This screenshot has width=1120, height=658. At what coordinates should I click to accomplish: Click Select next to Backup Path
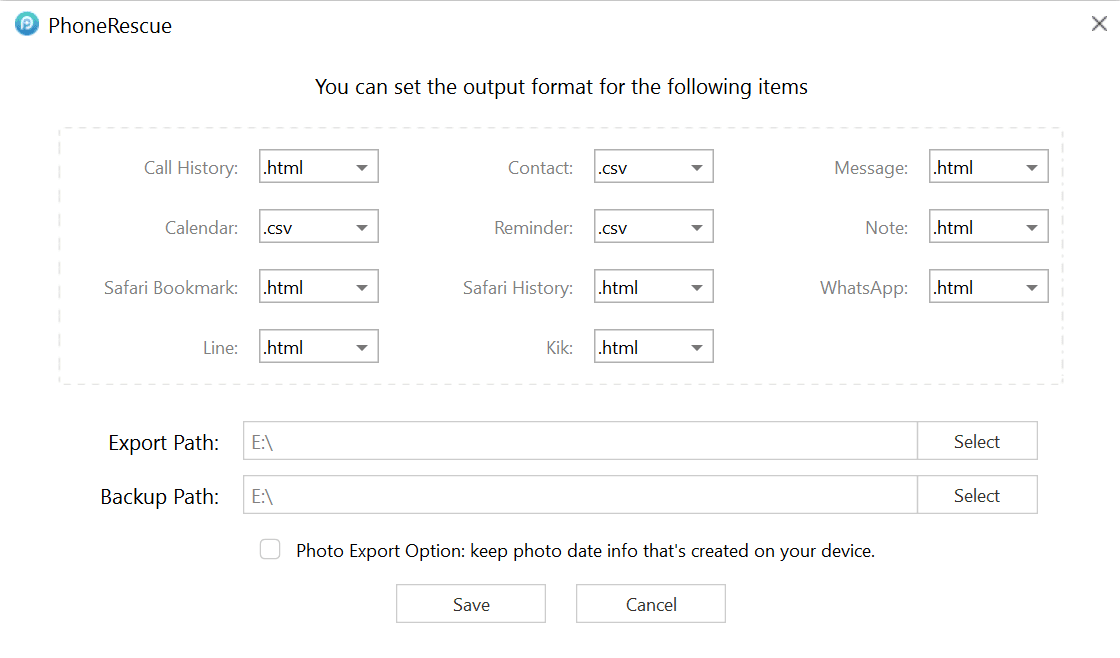(x=977, y=495)
